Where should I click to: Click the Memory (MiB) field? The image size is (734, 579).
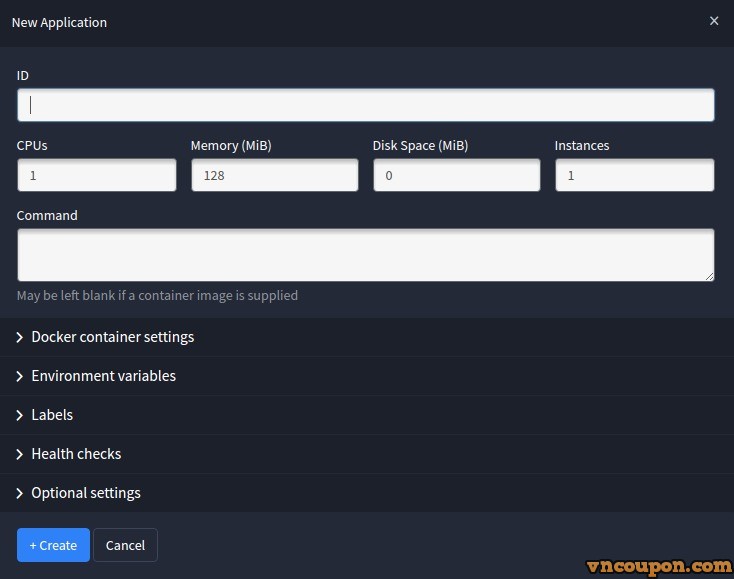pyautogui.click(x=275, y=175)
